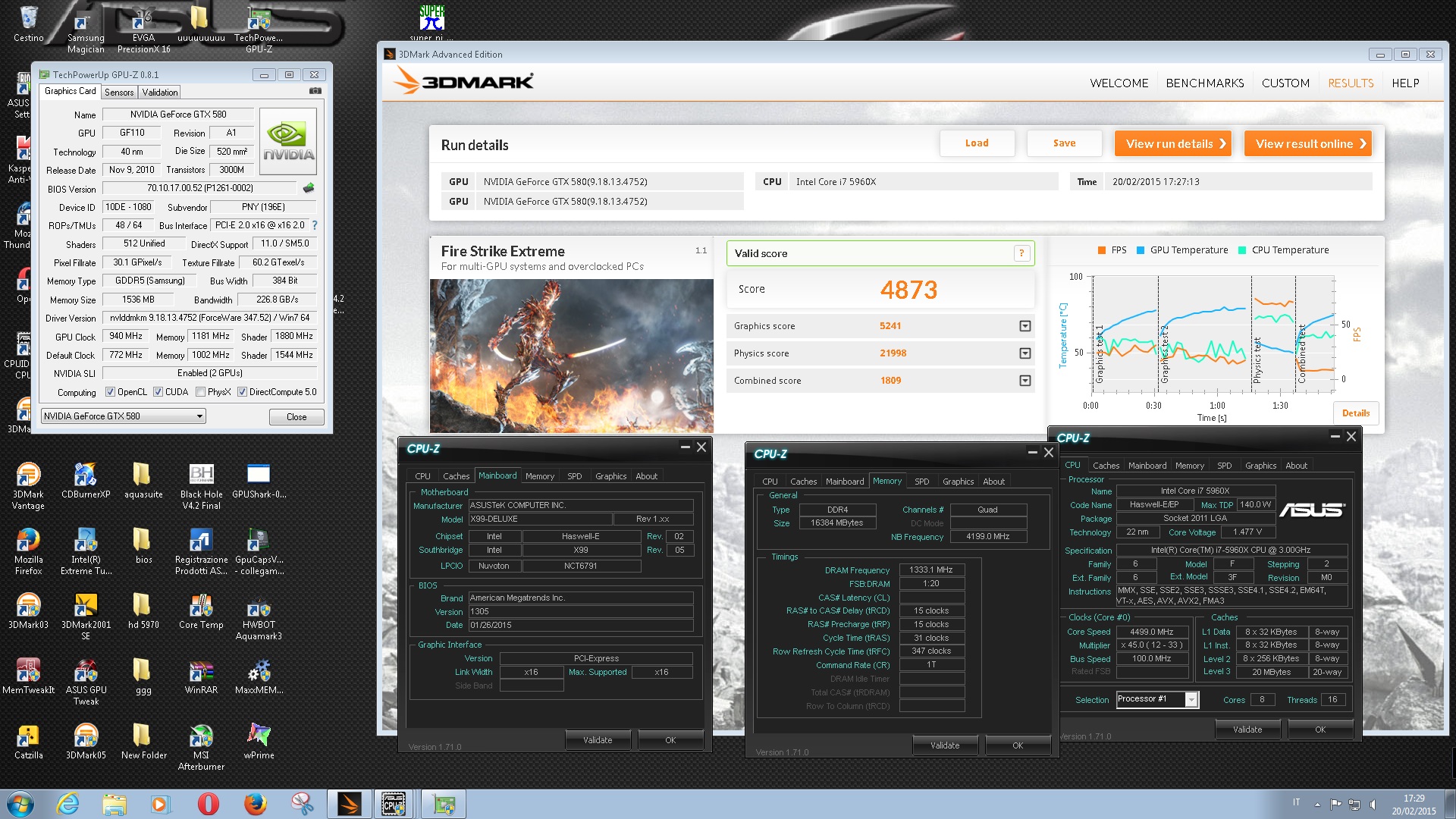Expand the Combined score details

coord(1025,381)
